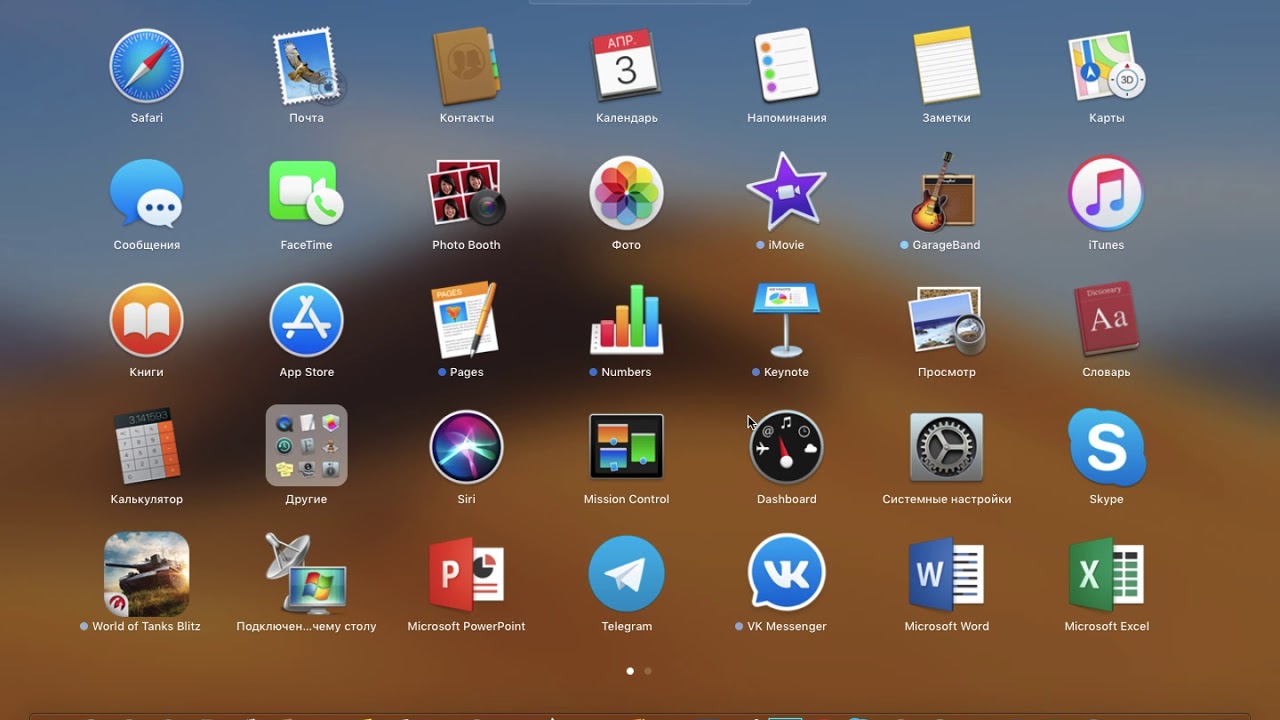Open Safari from Launchpad
1280x720 pixels.
[146, 66]
